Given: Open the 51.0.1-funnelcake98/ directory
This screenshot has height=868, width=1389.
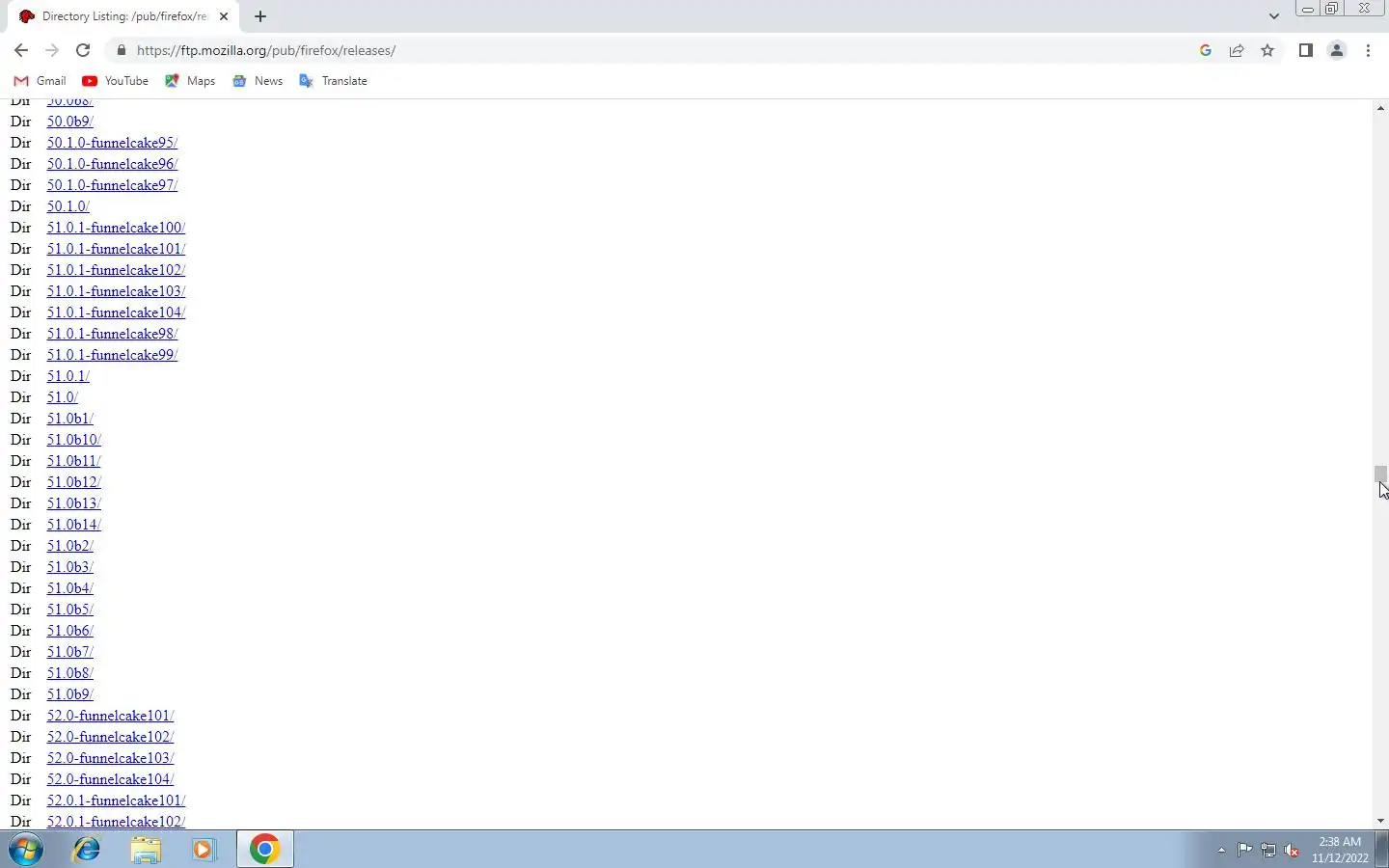Looking at the screenshot, I should 113,334.
